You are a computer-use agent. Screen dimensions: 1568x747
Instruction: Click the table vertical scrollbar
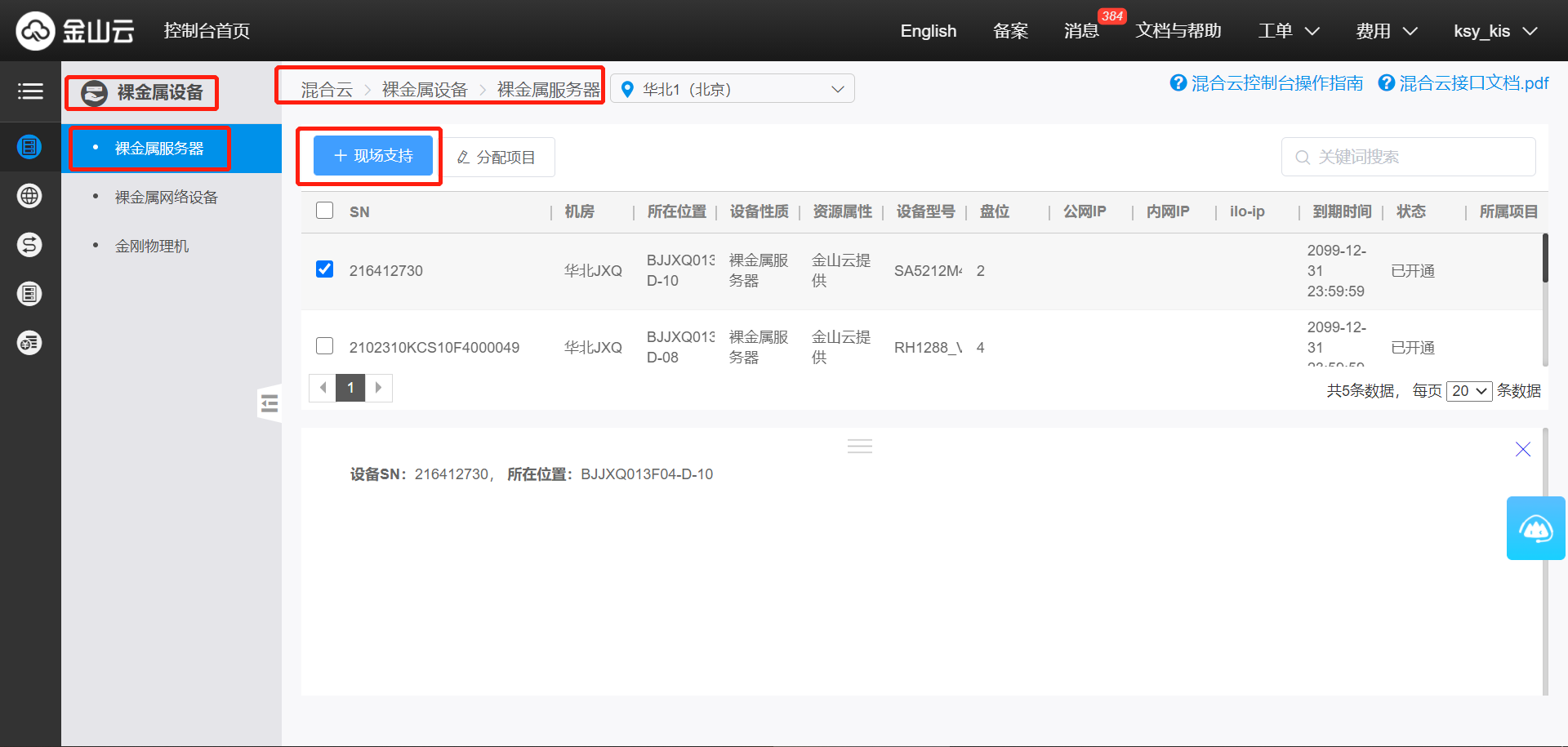[x=1545, y=258]
